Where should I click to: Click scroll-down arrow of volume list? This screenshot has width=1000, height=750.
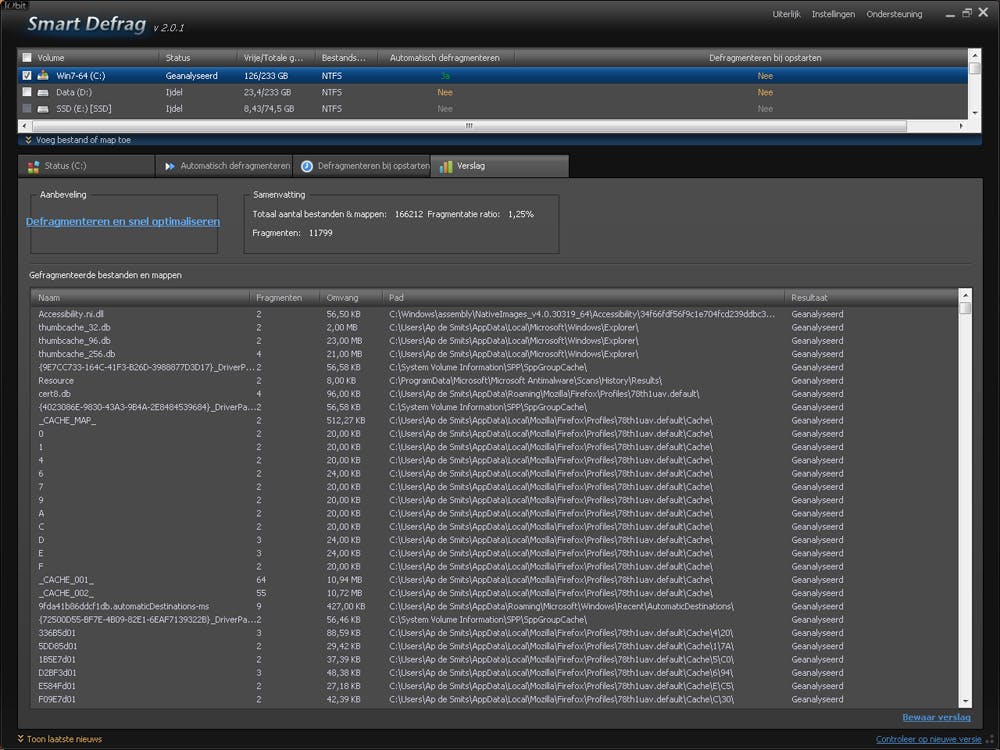click(974, 113)
